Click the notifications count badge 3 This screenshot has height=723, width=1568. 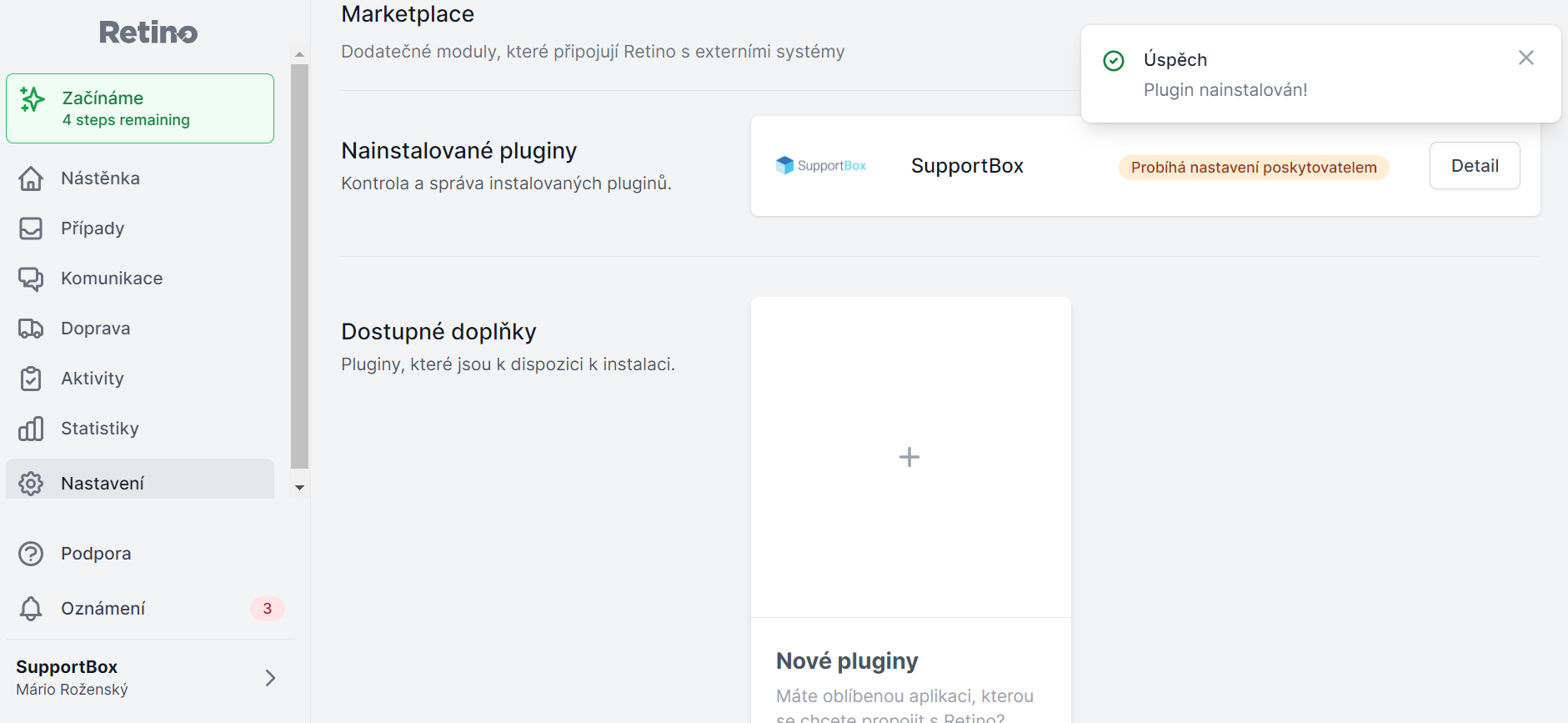pos(268,609)
